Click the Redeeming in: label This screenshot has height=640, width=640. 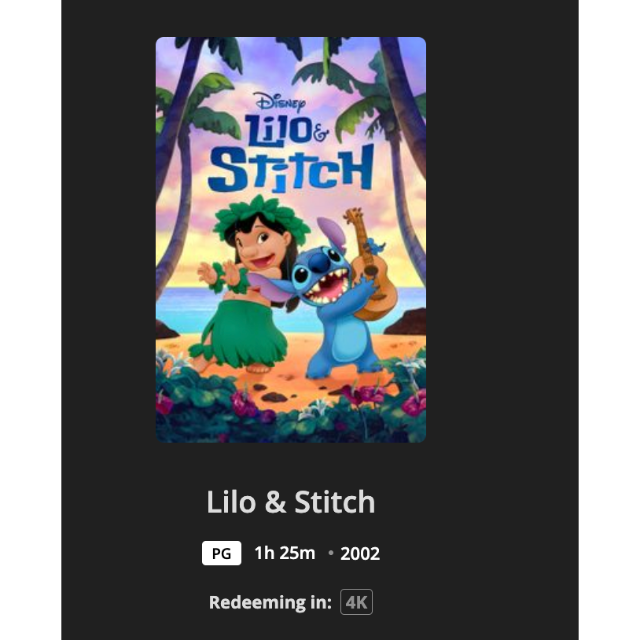pyautogui.click(x=270, y=602)
